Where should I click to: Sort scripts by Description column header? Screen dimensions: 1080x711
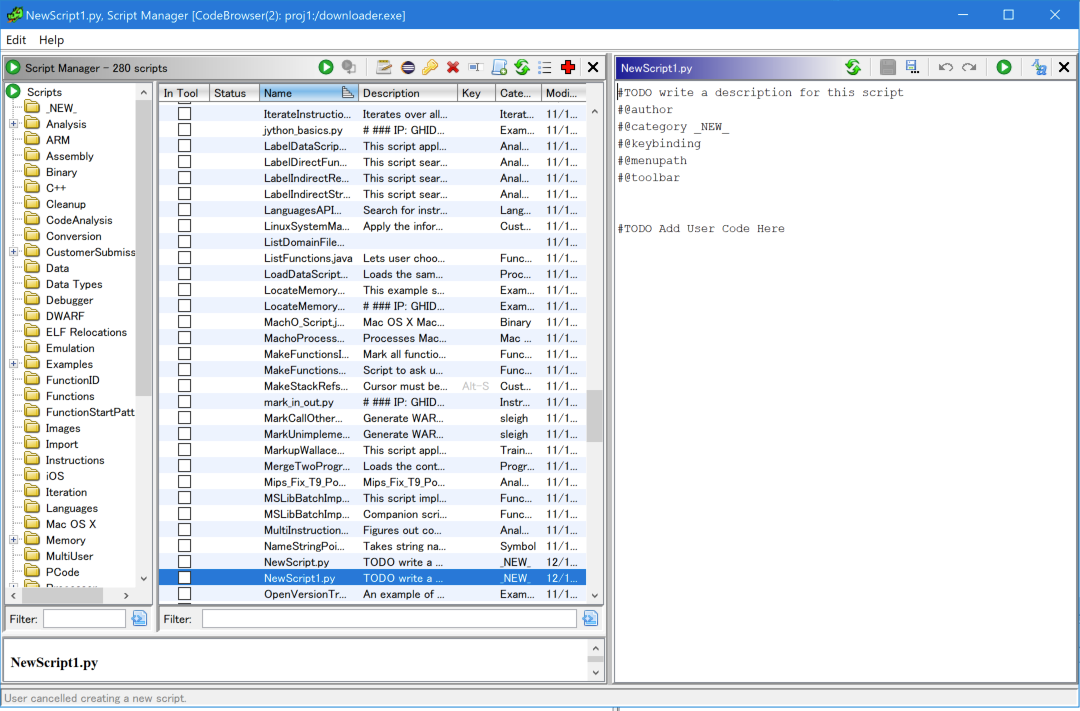coord(407,93)
